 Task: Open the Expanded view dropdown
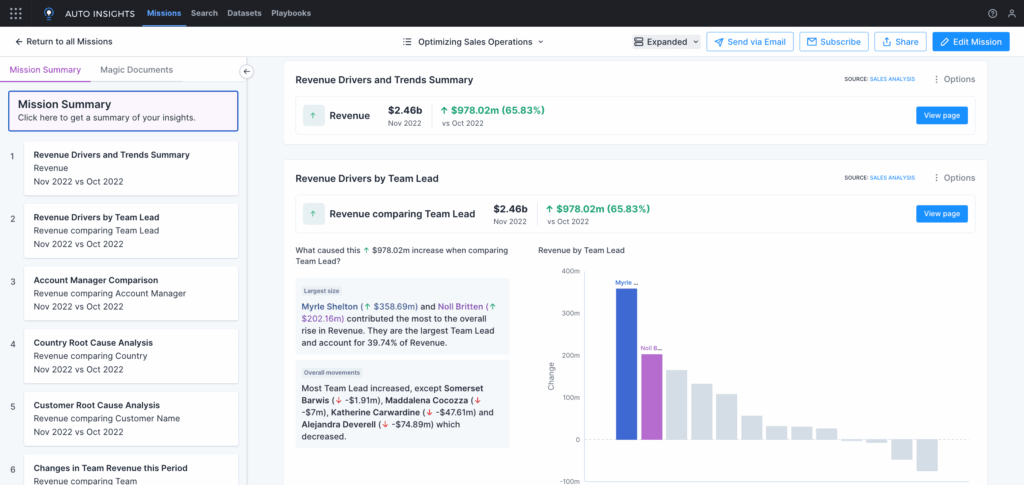coord(666,42)
